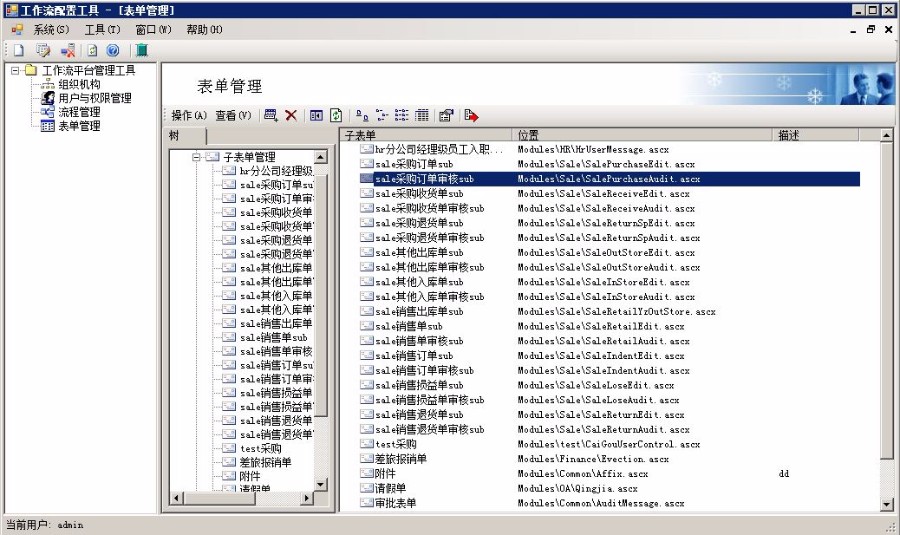Select 组织机构 in the navigation tree
The width and height of the screenshot is (900, 535).
click(x=79, y=84)
